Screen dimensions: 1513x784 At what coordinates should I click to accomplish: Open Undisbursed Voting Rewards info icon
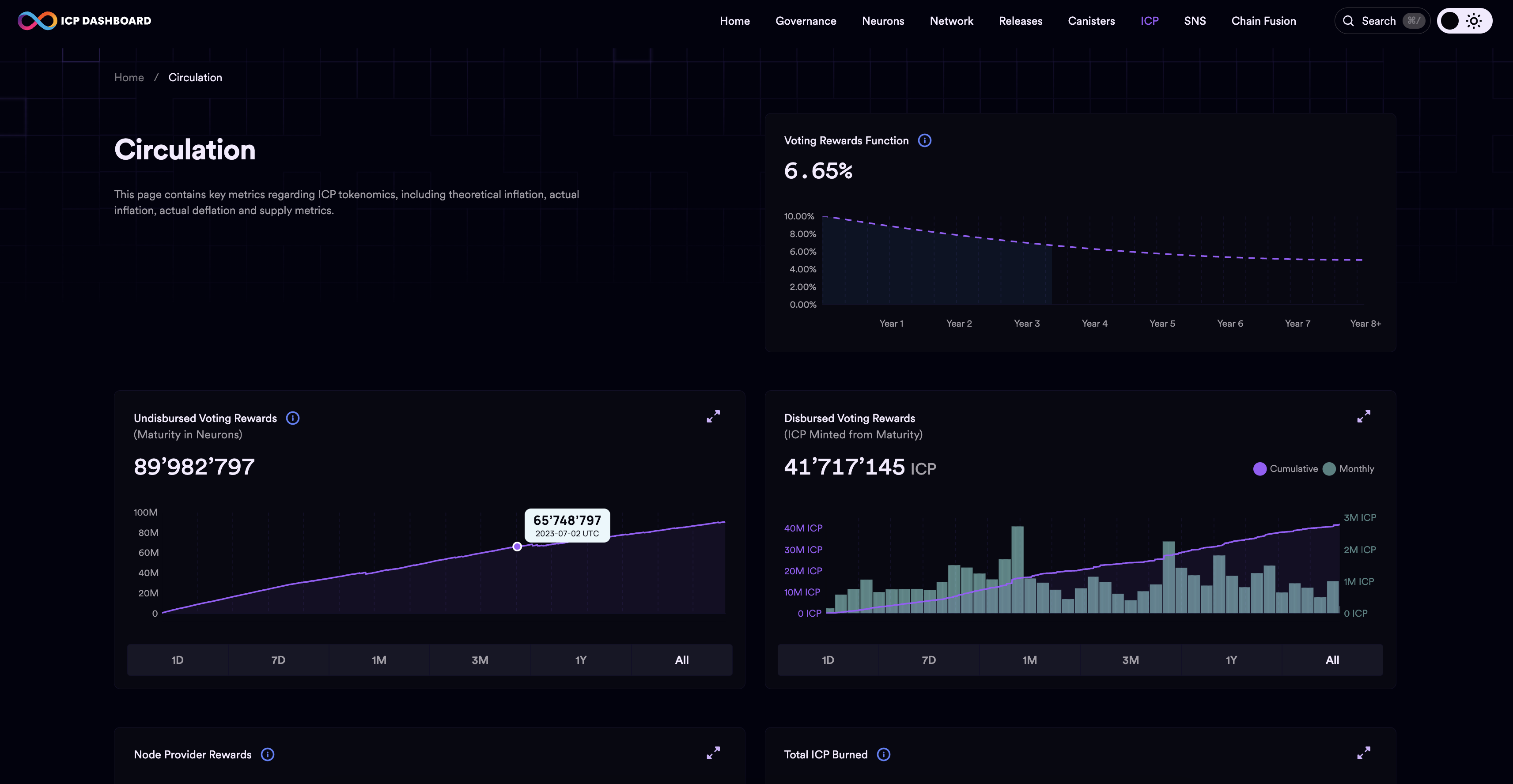tap(292, 418)
